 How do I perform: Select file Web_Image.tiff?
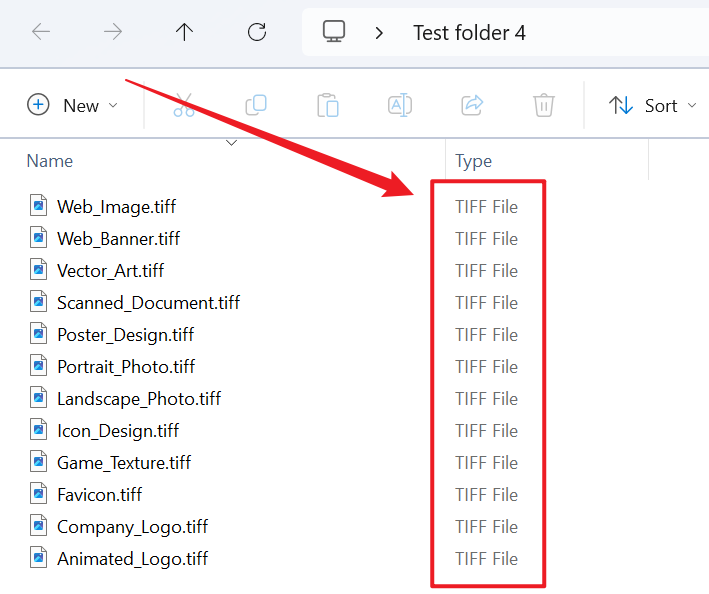click(x=116, y=207)
